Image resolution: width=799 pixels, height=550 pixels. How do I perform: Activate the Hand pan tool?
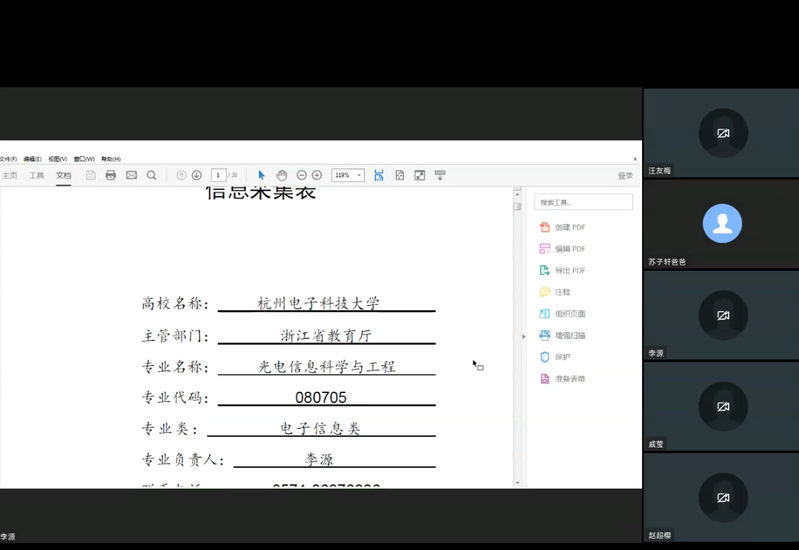[281, 175]
